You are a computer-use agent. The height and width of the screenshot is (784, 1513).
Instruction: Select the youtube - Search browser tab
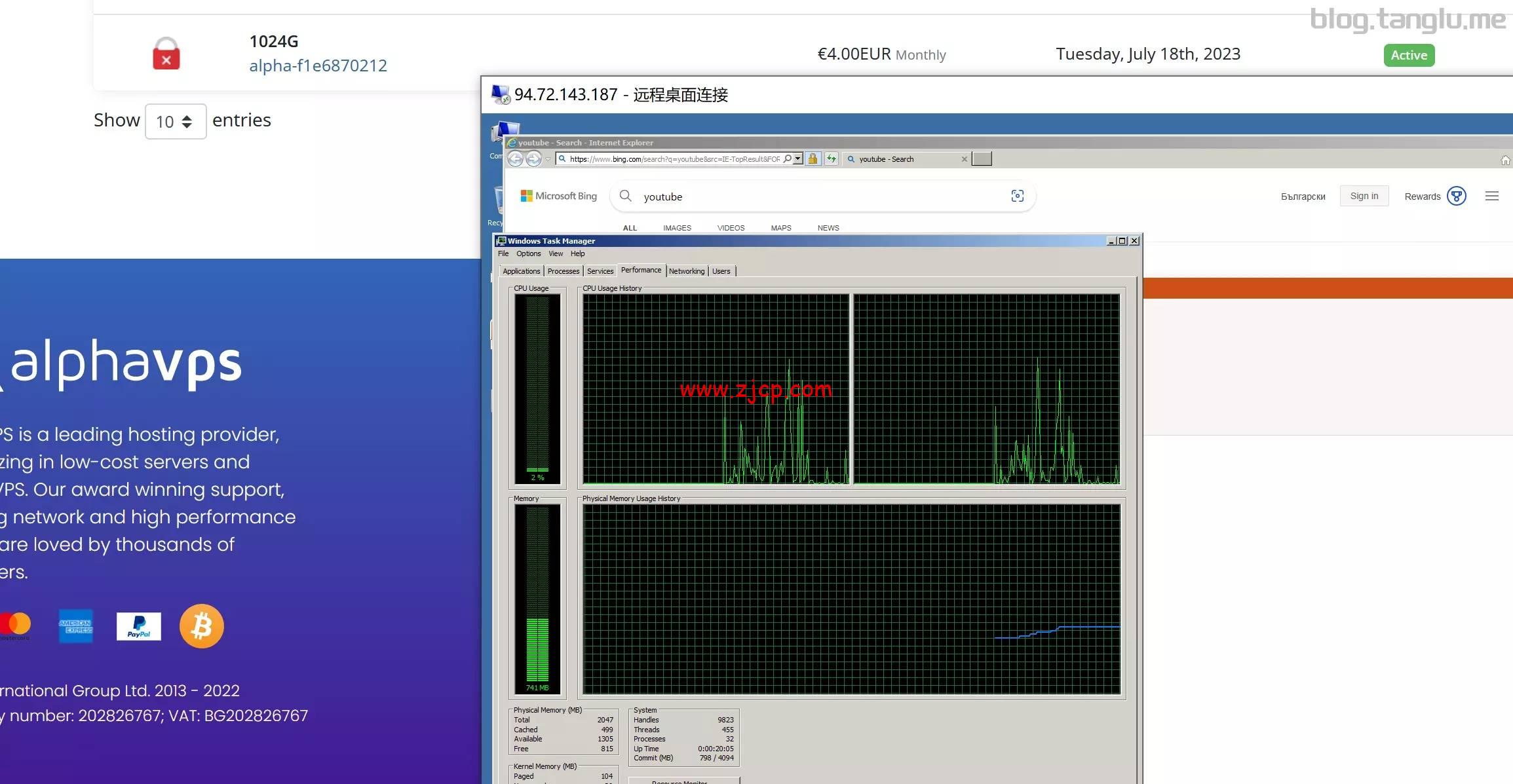coord(902,159)
